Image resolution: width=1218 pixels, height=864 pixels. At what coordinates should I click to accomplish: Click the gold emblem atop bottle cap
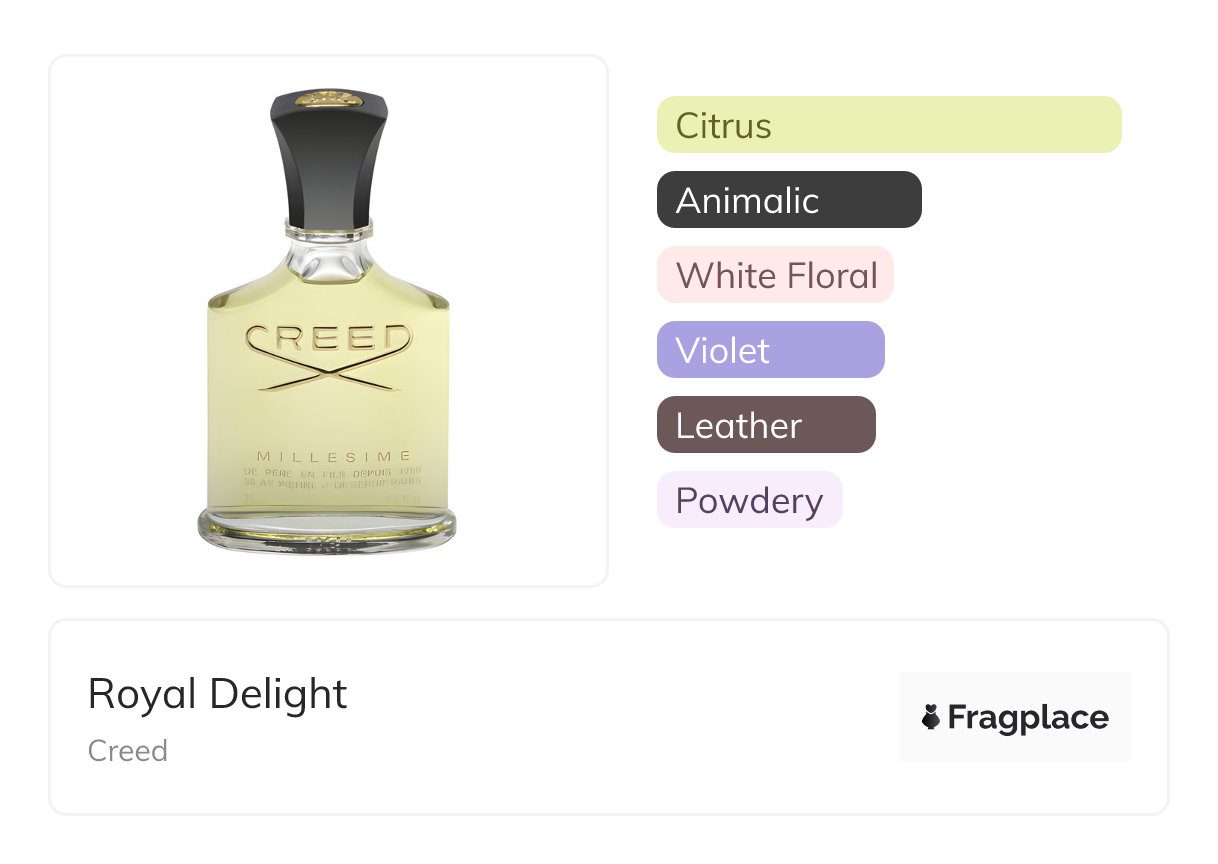(x=329, y=96)
